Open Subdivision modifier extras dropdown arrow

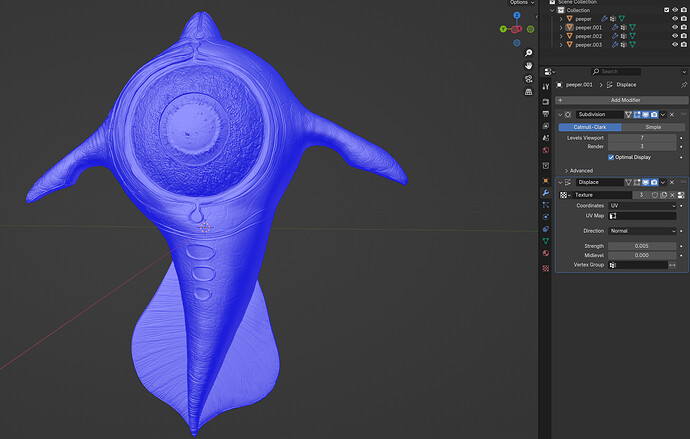point(663,114)
